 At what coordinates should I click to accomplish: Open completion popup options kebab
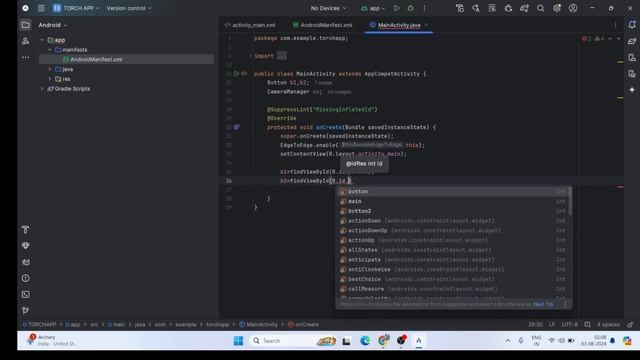coord(565,304)
